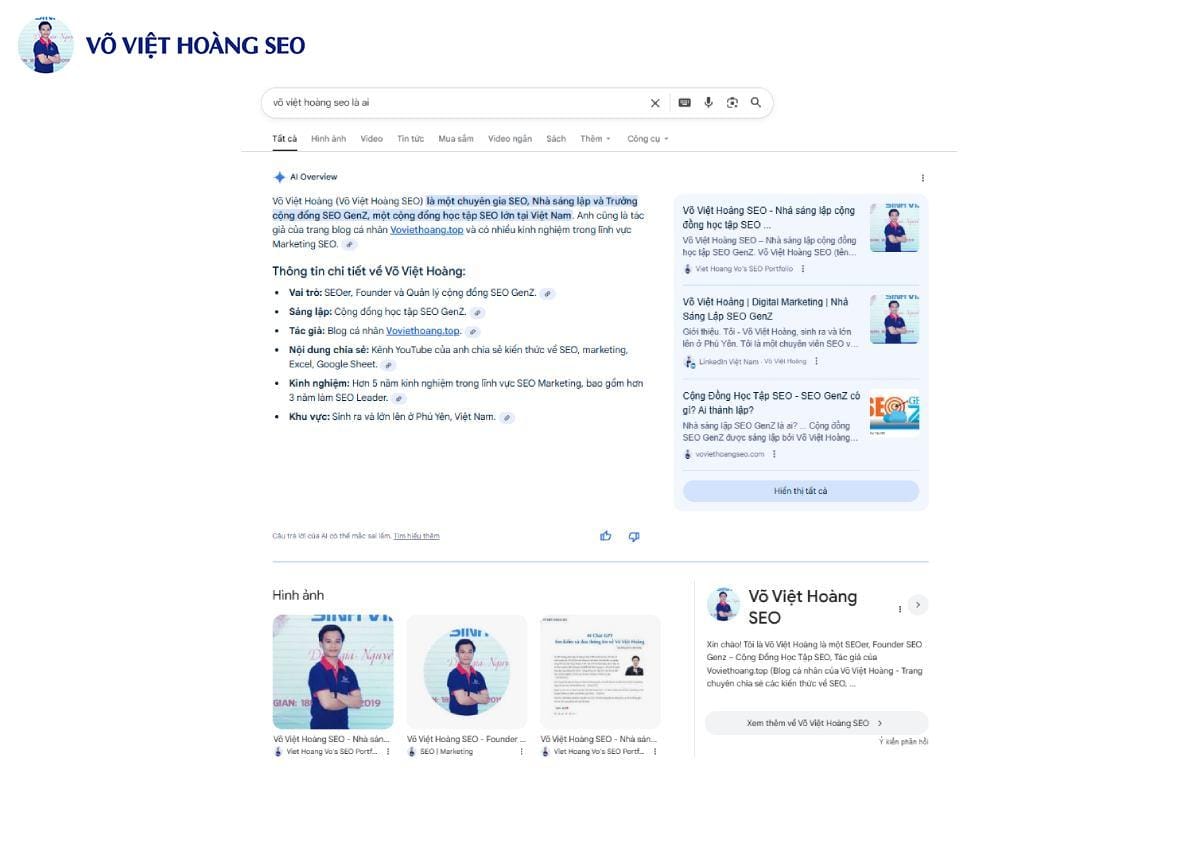Click Xem thêm về Võ Việt Hoàng SEO
This screenshot has height=847, width=1200.
click(815, 723)
